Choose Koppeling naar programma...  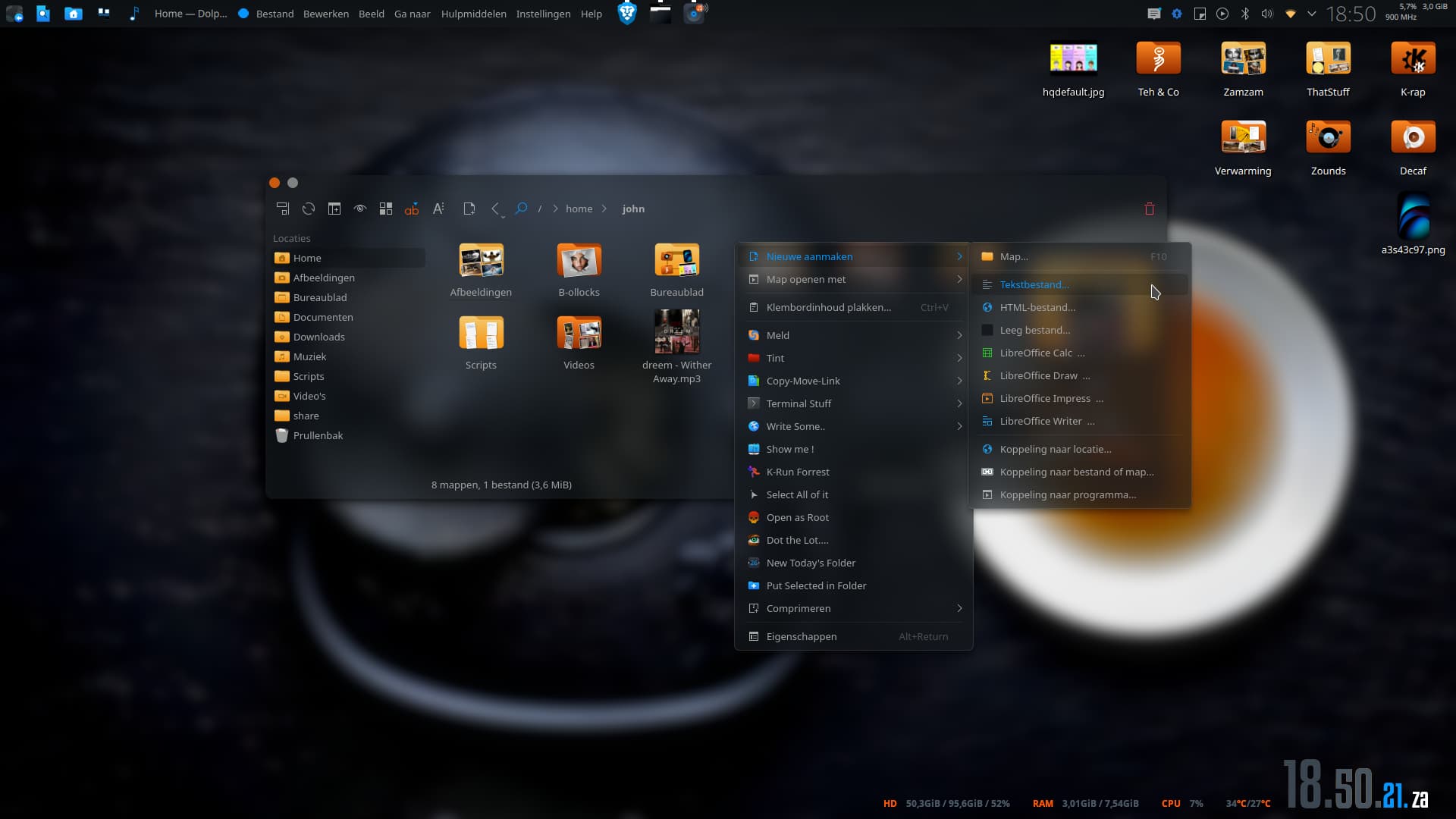point(1080,494)
